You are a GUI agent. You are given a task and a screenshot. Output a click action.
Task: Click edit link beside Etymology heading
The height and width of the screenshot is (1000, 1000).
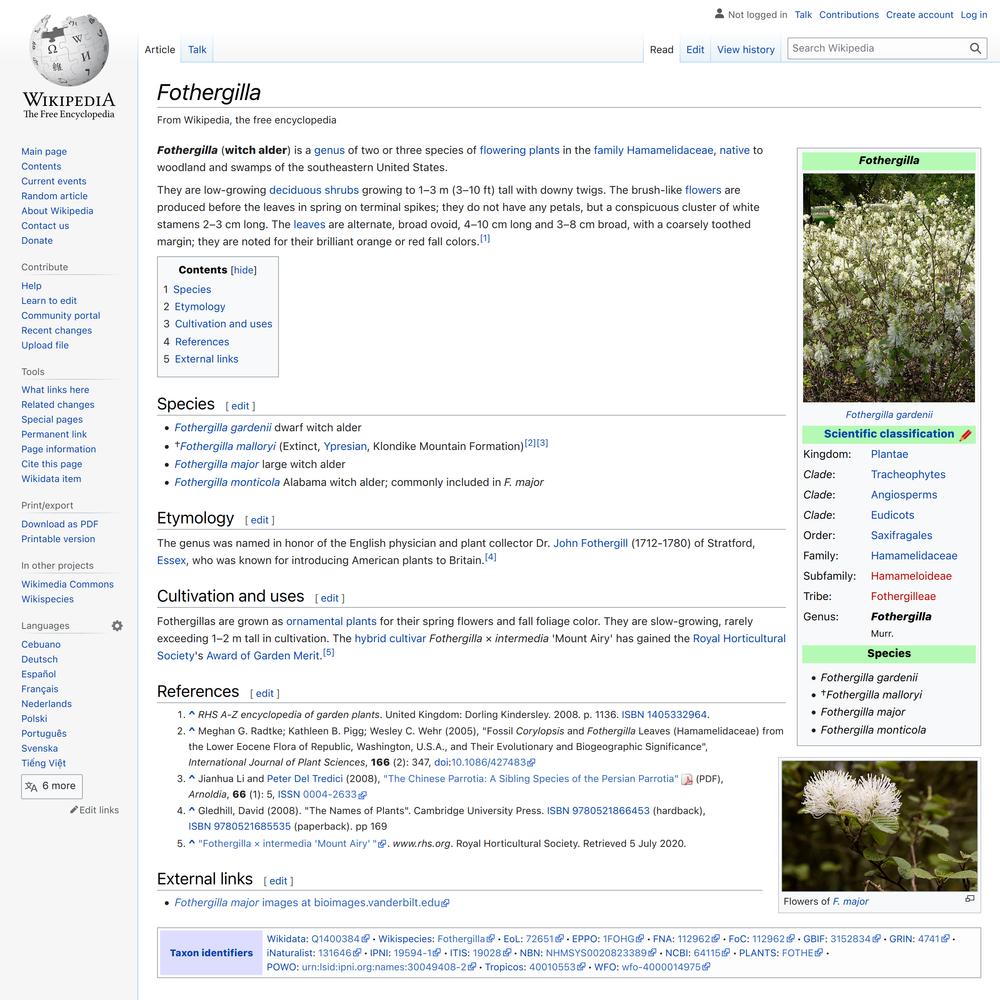coord(260,520)
